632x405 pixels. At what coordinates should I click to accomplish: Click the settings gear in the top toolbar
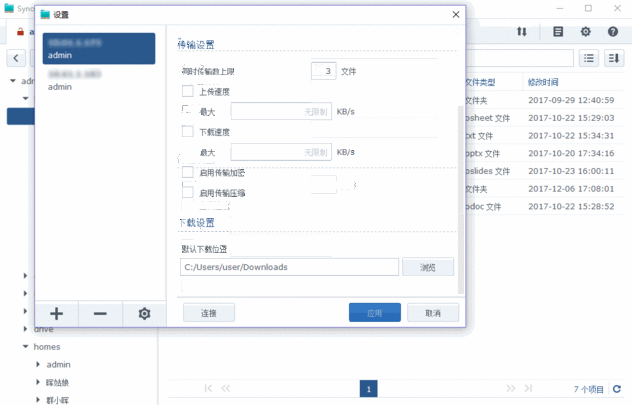pos(586,32)
